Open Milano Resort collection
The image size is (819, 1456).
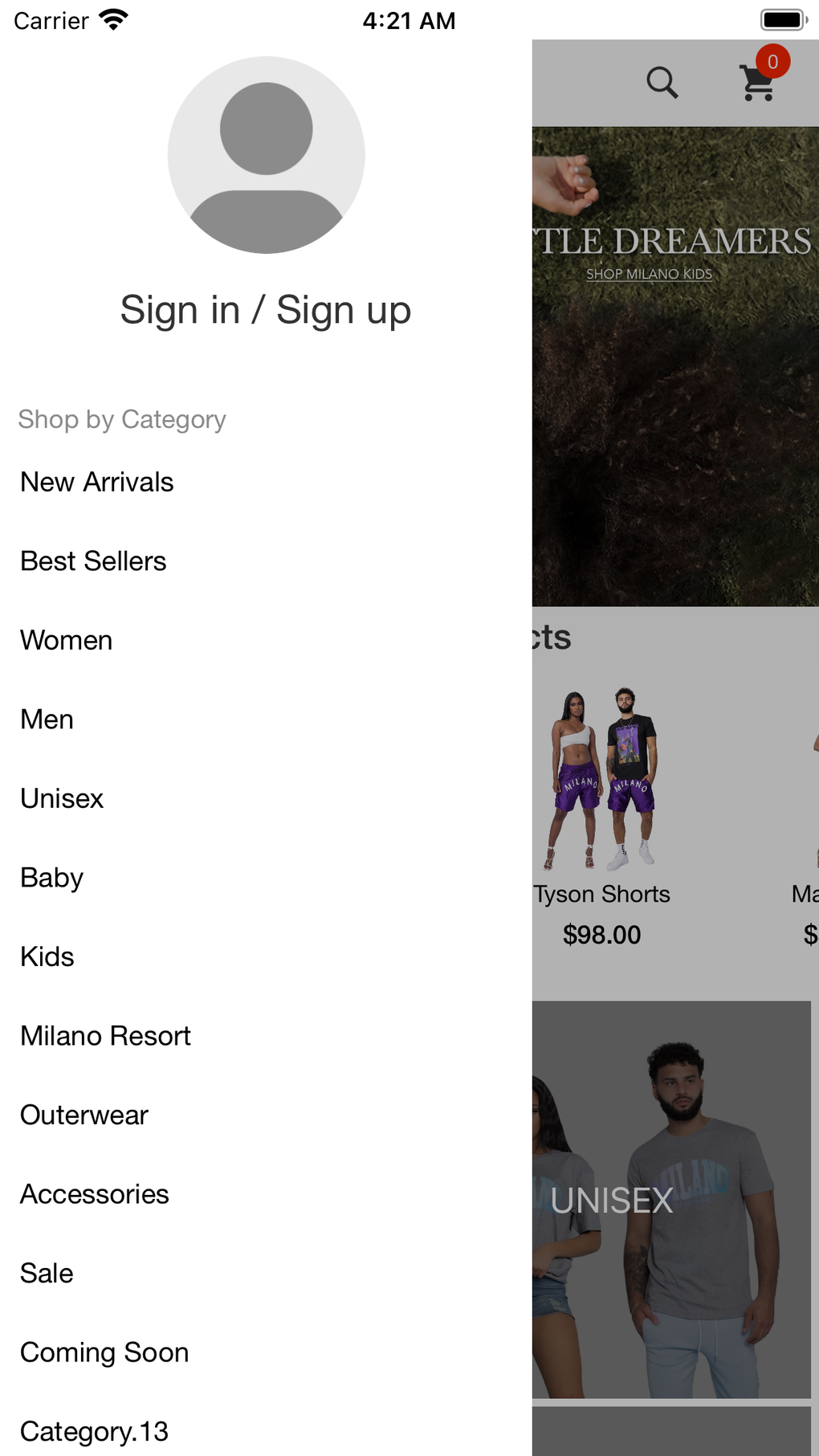105,1036
